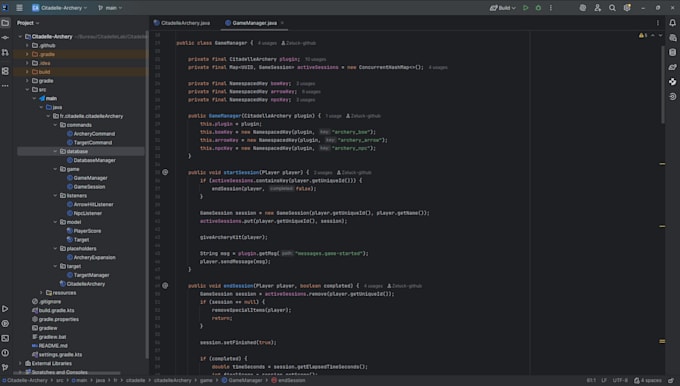Select DatabaseManager in project tree
Screen dimensions: 680x386
pos(95,160)
